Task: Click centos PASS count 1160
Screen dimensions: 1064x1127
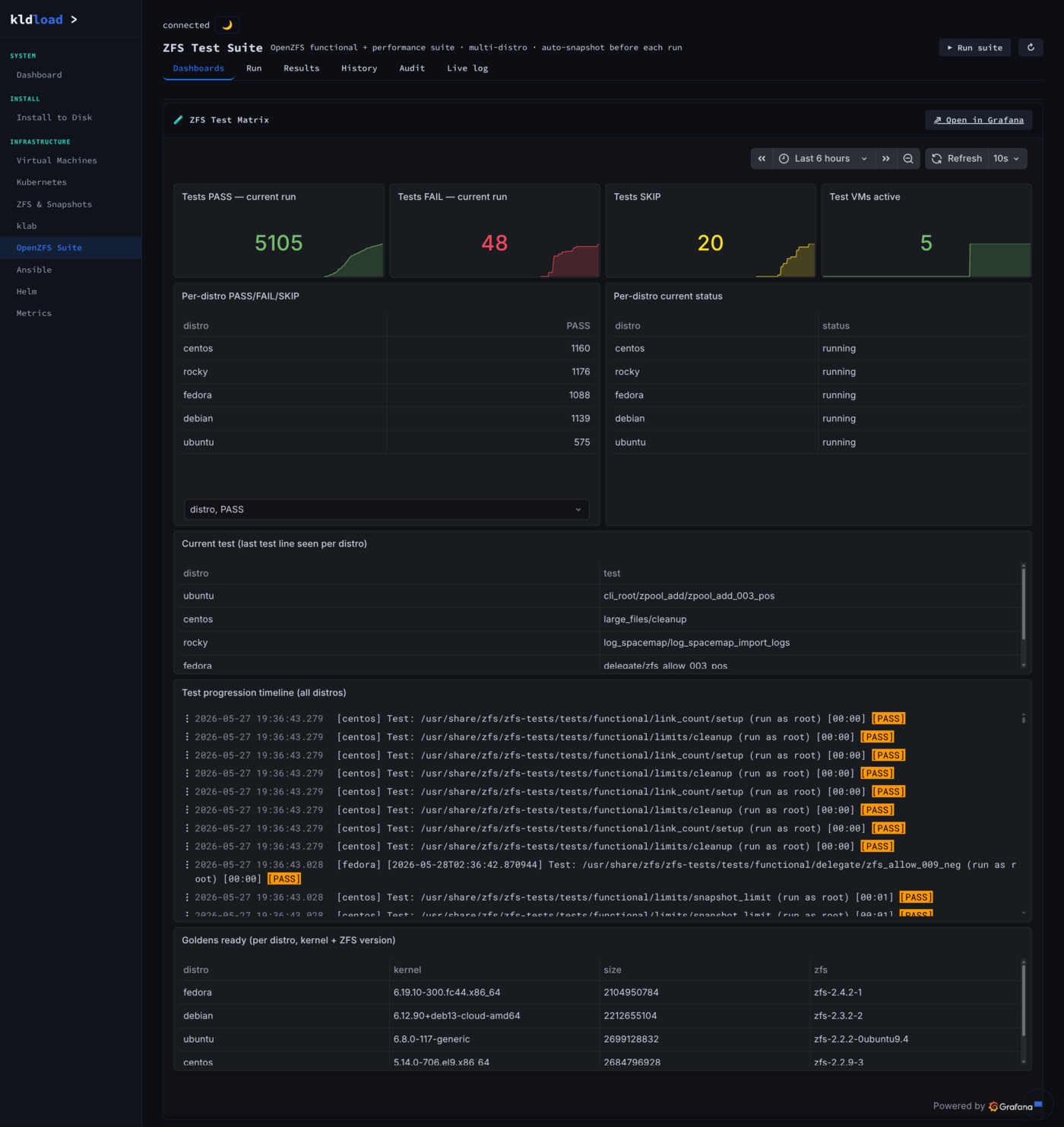Action: 581,349
